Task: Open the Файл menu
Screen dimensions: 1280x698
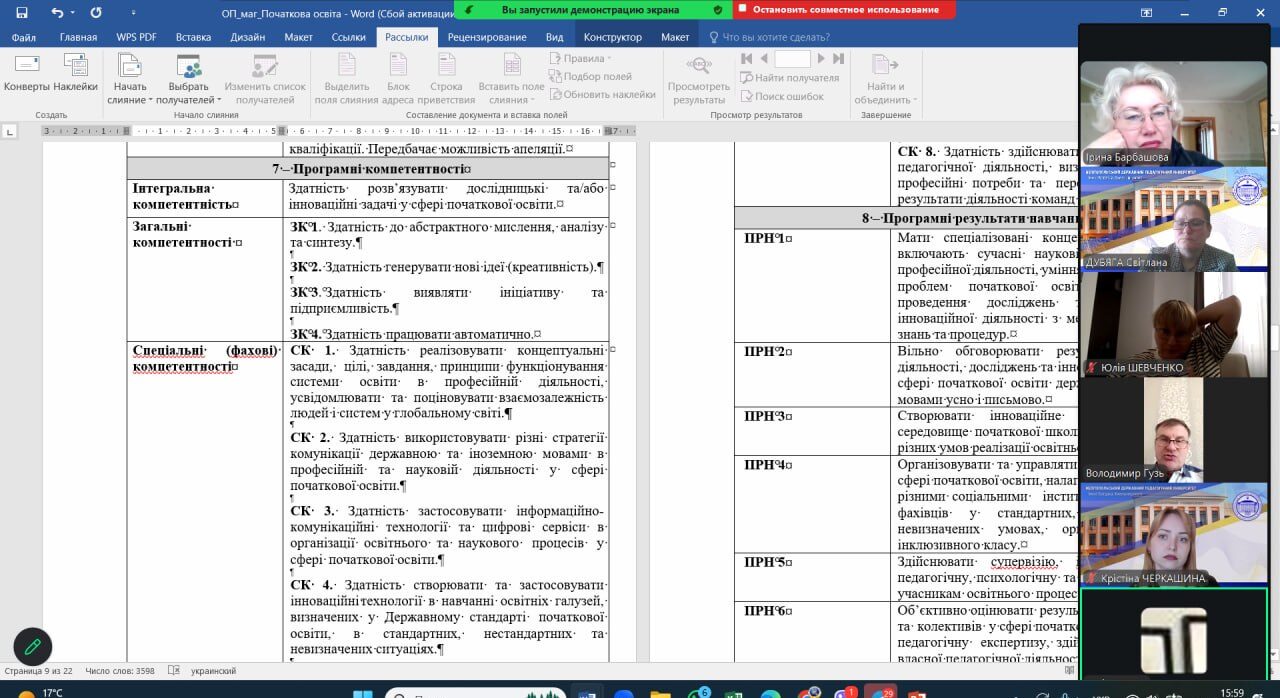Action: click(24, 37)
